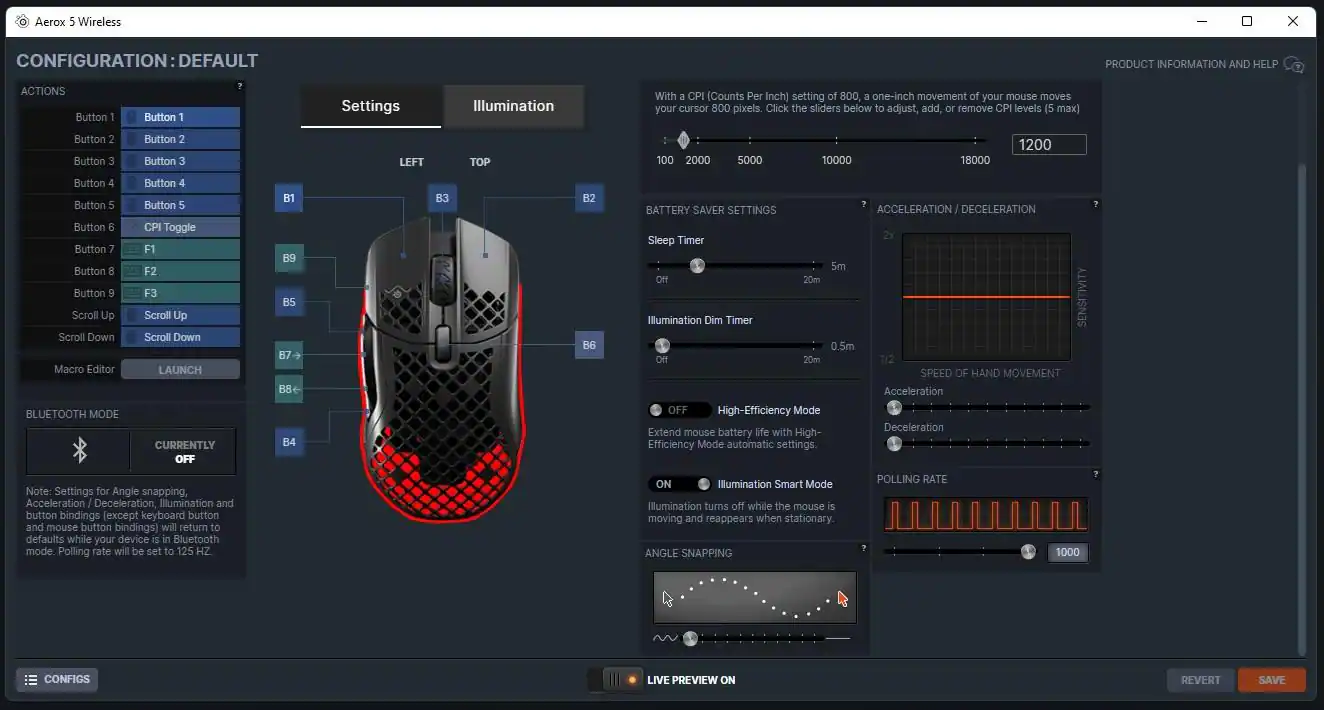The width and height of the screenshot is (1324, 710).
Task: Toggle the Live Preview switch
Action: (x=615, y=680)
